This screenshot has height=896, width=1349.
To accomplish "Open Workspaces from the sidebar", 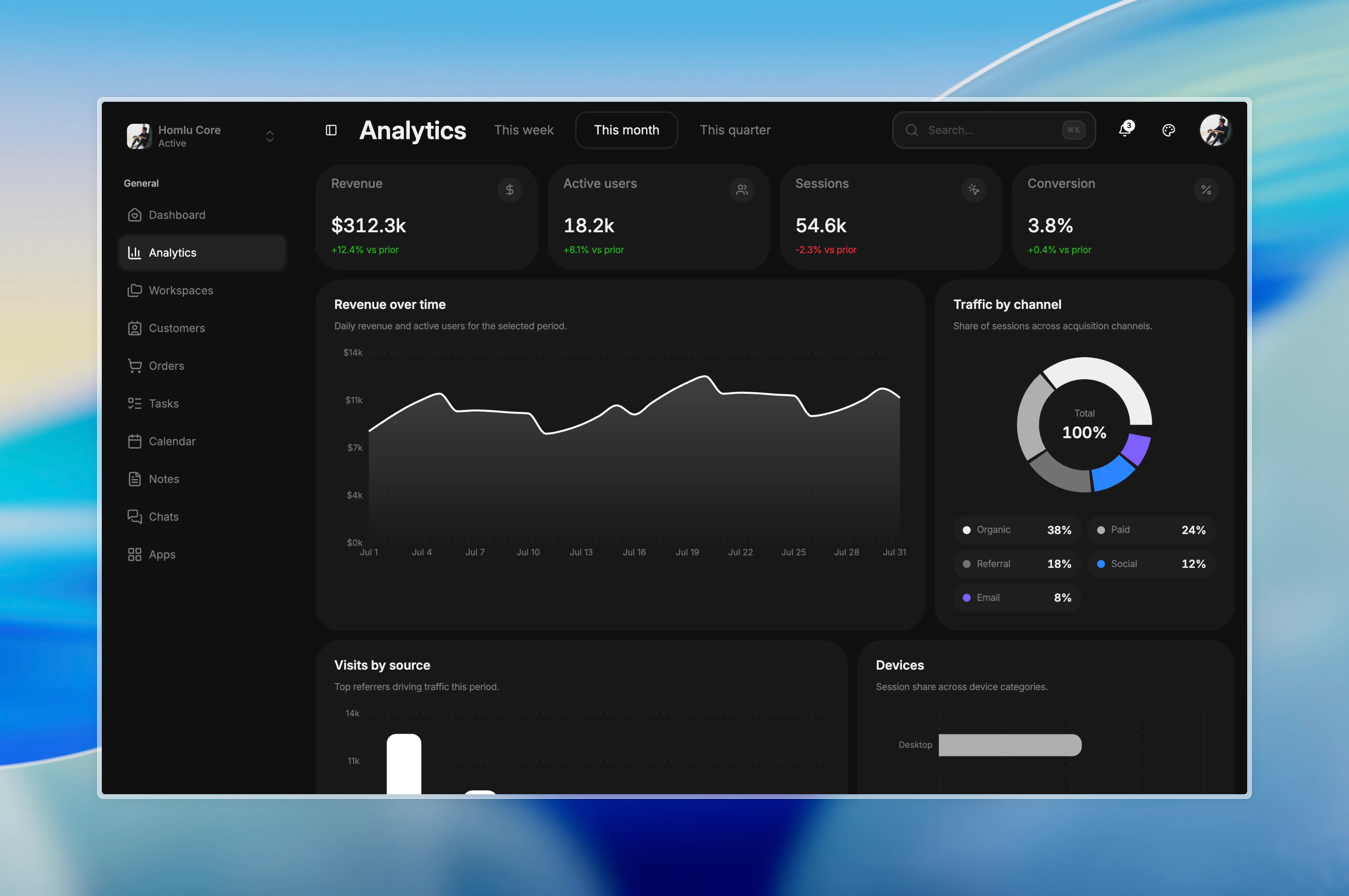I will (x=202, y=290).
